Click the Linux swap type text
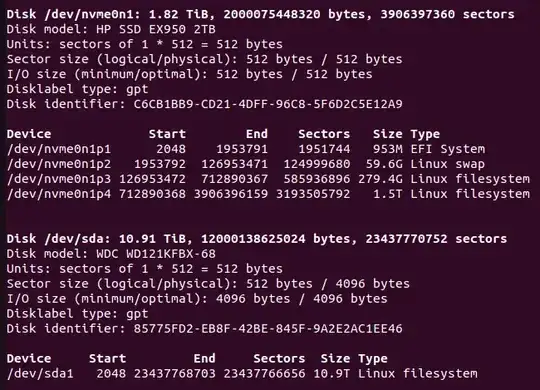The width and height of the screenshot is (540, 390). coord(448,164)
